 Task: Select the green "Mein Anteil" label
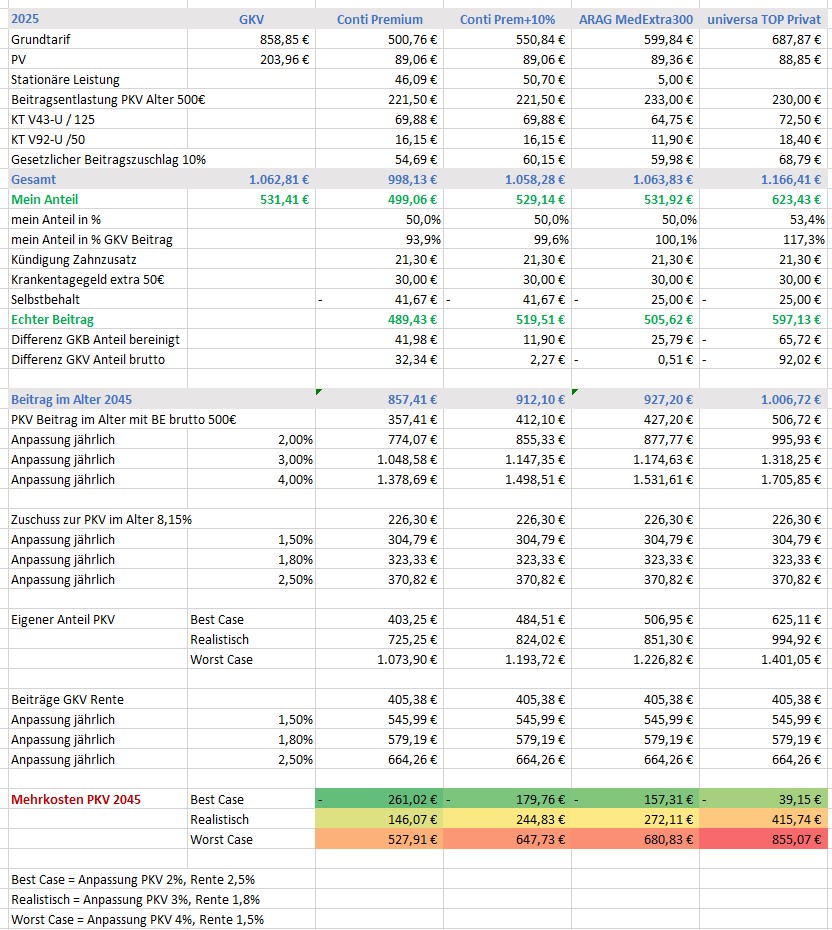point(44,199)
